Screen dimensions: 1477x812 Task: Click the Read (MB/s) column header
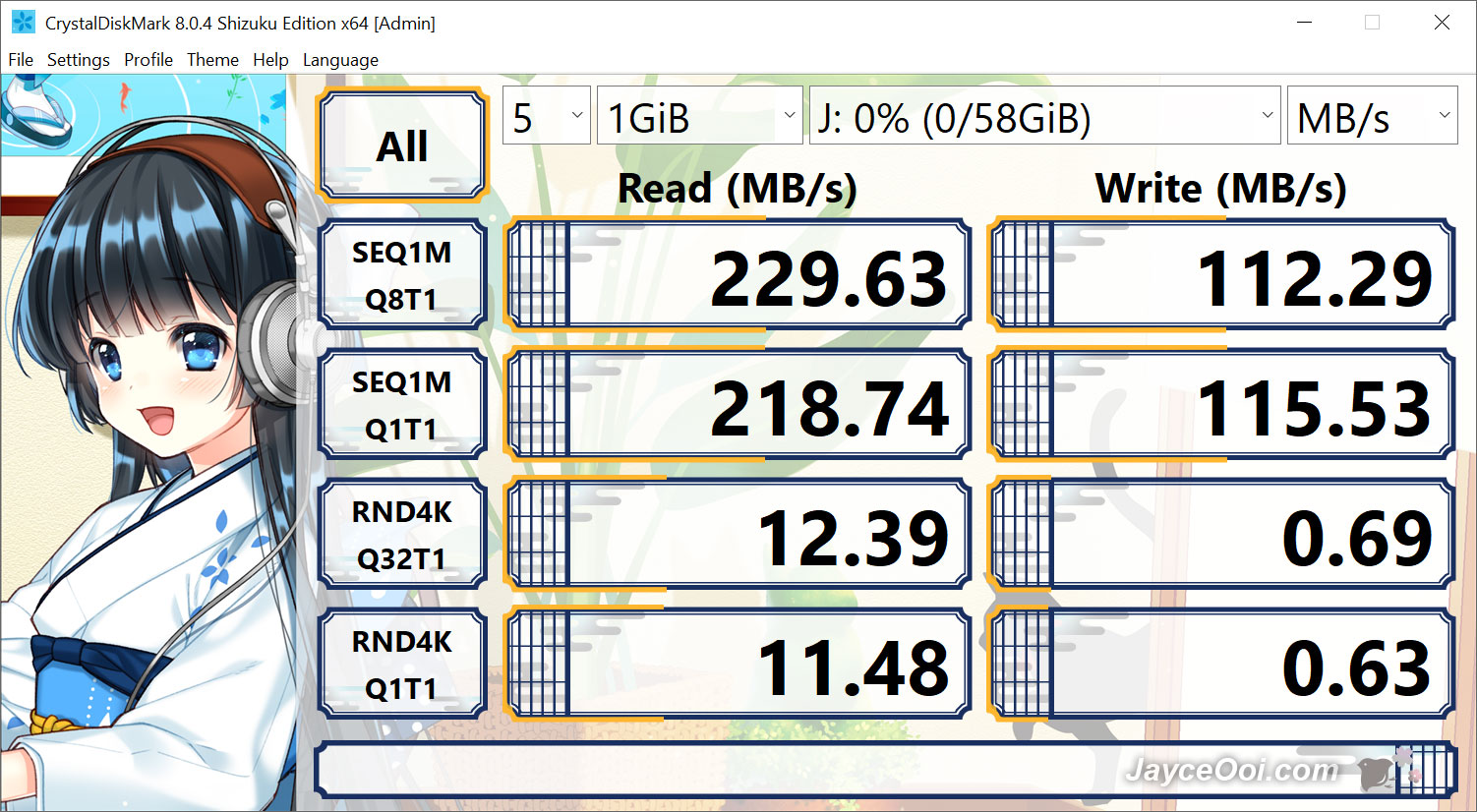pos(738,188)
